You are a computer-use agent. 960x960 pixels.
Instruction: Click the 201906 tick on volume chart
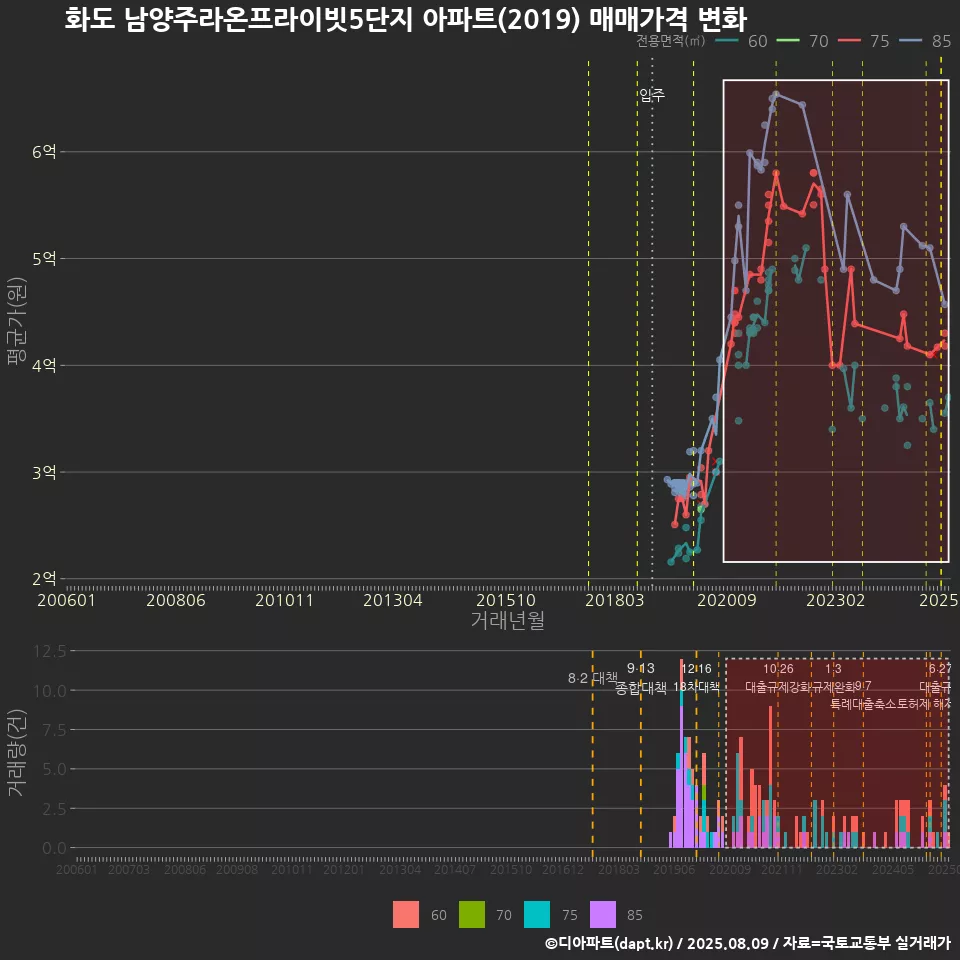click(x=673, y=869)
